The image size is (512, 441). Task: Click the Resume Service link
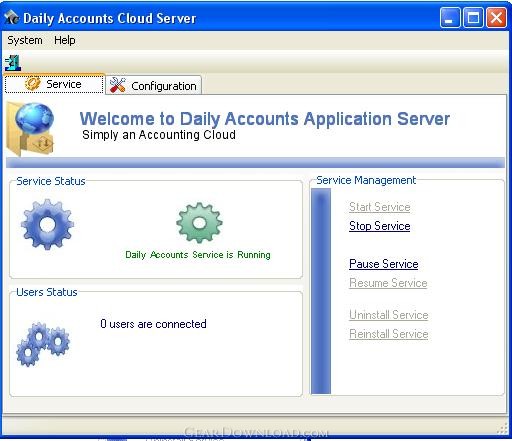(x=388, y=283)
